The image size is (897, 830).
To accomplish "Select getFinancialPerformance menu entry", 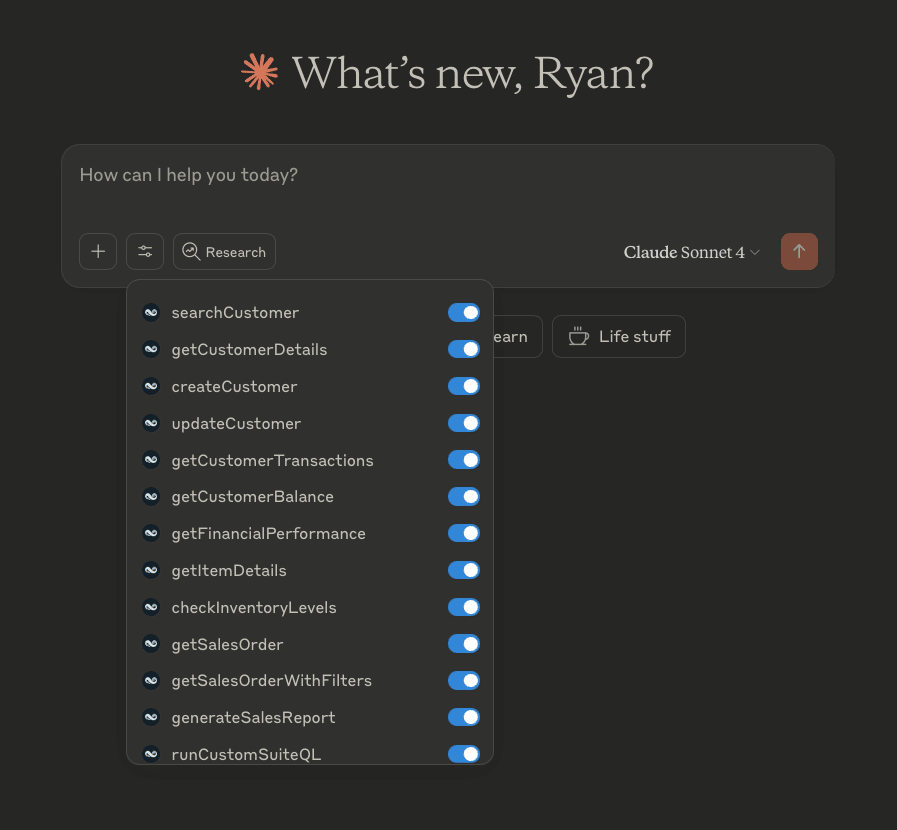I will tap(268, 534).
